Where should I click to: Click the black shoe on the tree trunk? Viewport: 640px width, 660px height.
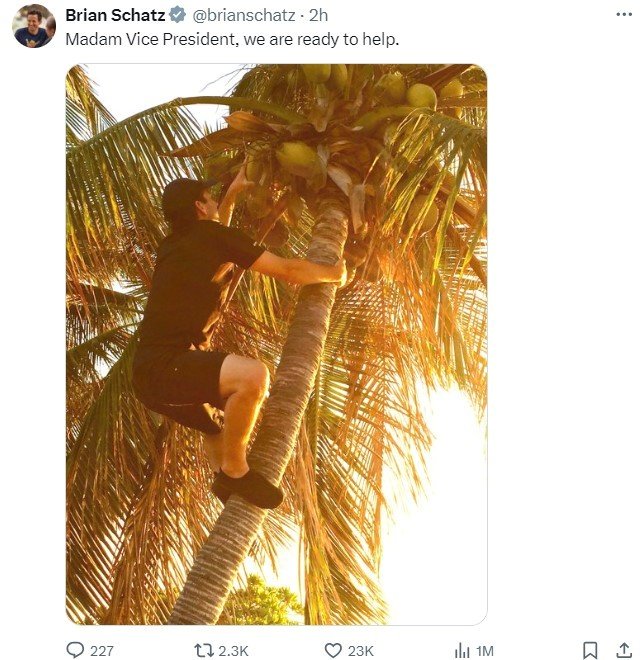point(248,487)
